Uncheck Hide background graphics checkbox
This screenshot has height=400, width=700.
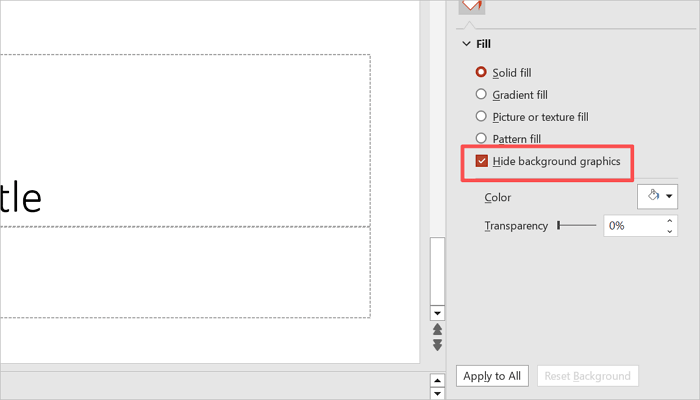point(482,161)
